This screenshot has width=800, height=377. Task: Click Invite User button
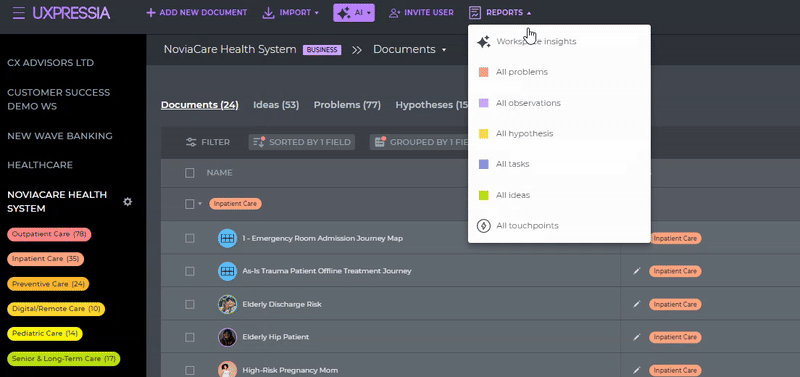421,13
